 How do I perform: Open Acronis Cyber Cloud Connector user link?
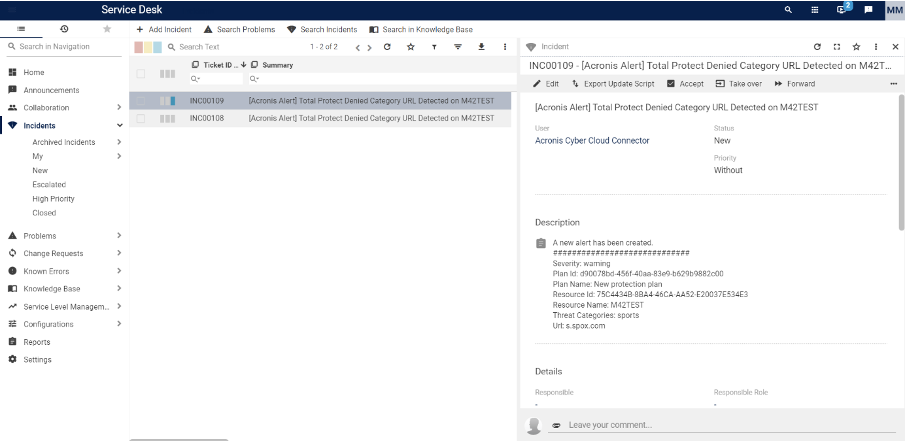pyautogui.click(x=592, y=140)
